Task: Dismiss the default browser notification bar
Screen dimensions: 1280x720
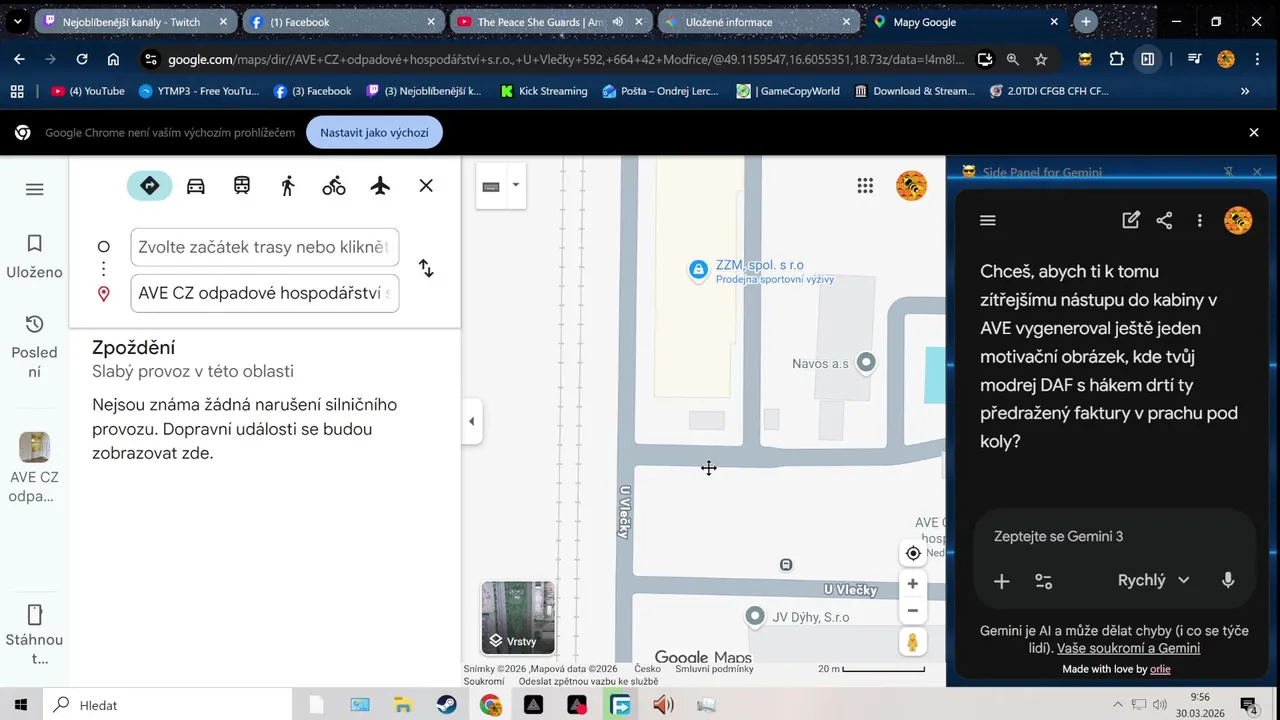Action: (1254, 132)
